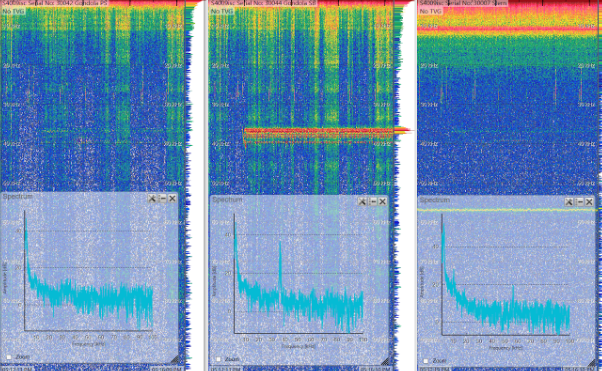Screen dimensions: 602x371
Task: Open Spectrum settings wrench in Gondola SB panel
Action: 362,201
